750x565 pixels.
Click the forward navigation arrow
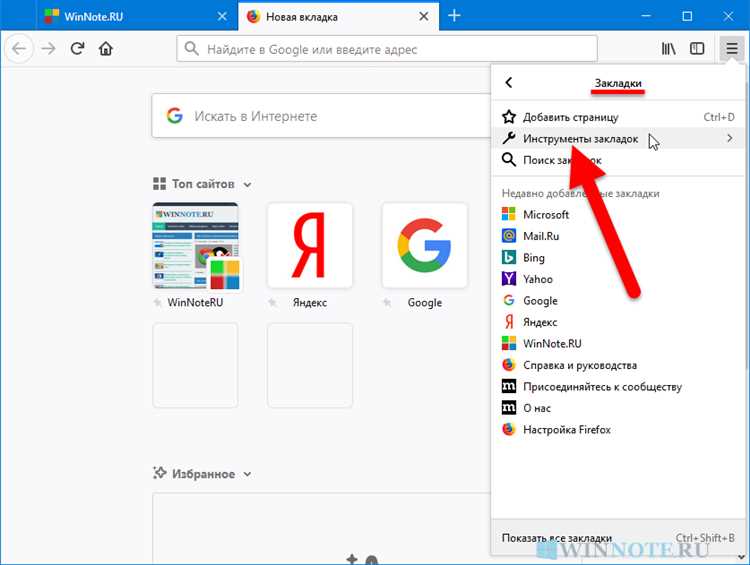tap(48, 48)
